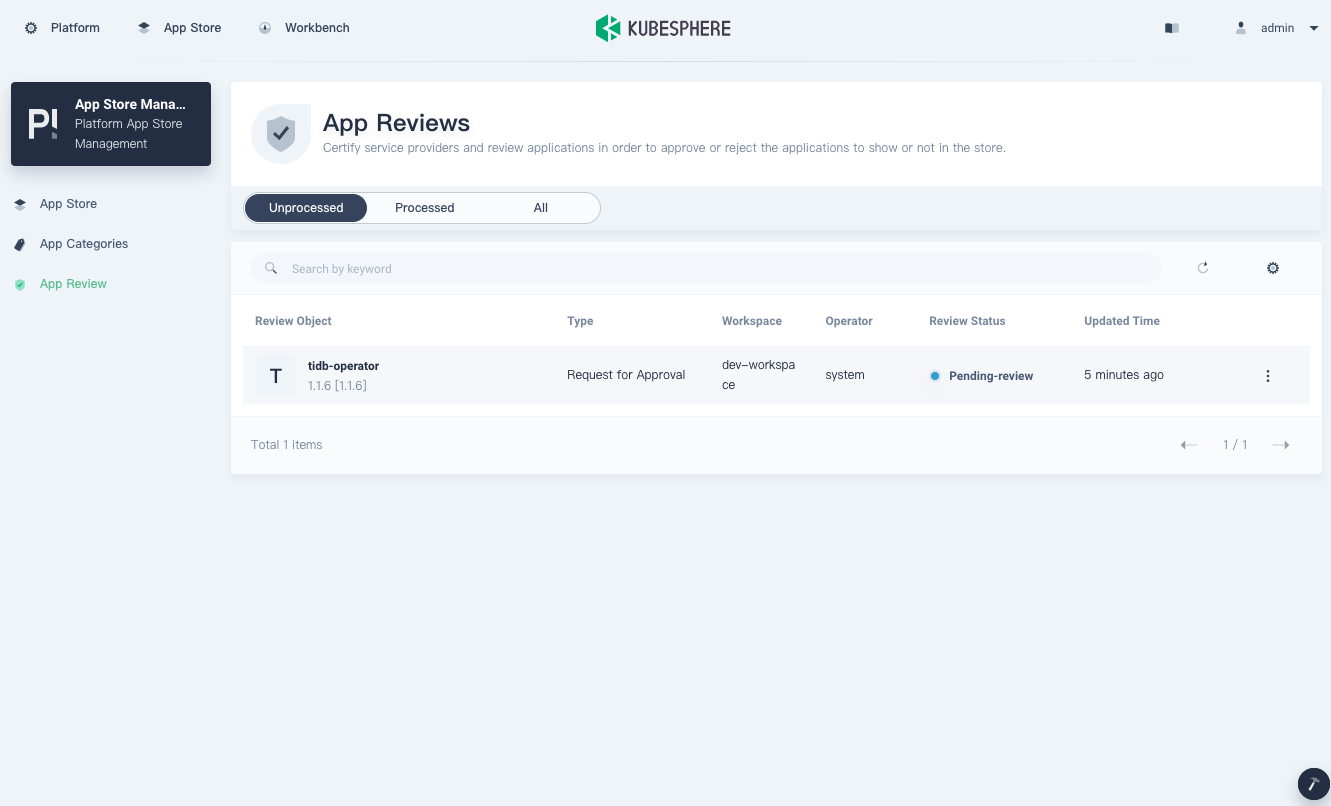1331x806 pixels.
Task: Switch to the Unprocessed filter
Action: pyautogui.click(x=306, y=208)
